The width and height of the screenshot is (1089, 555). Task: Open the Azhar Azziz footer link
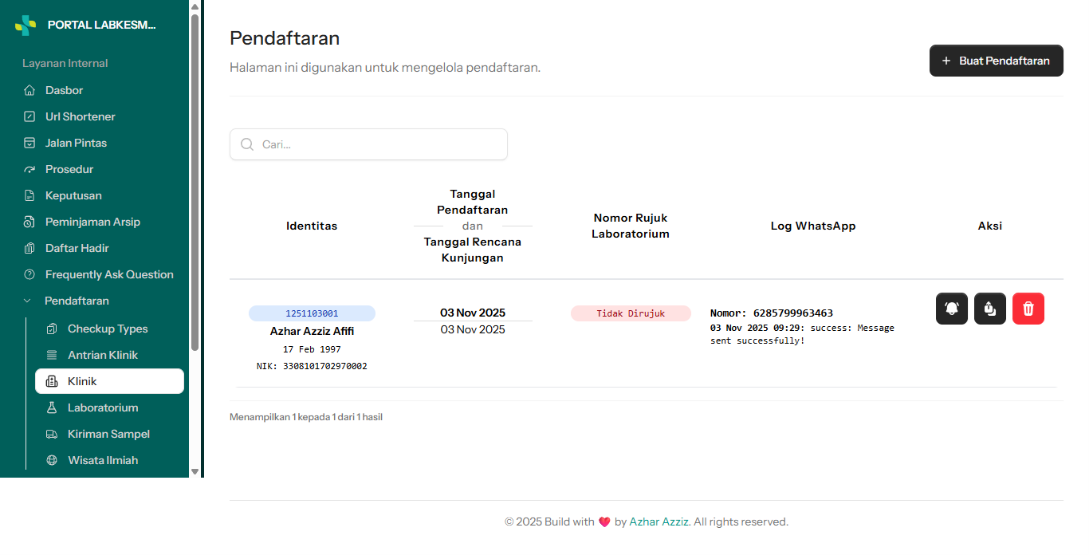(x=658, y=522)
